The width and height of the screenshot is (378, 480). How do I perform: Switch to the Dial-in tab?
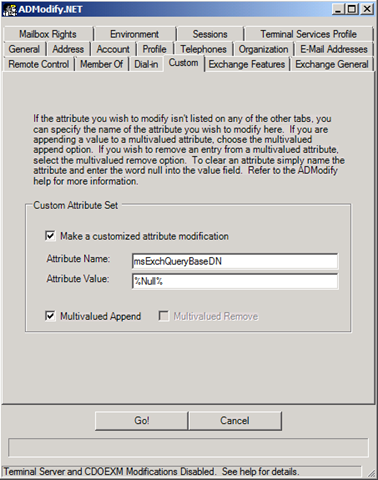[146, 64]
